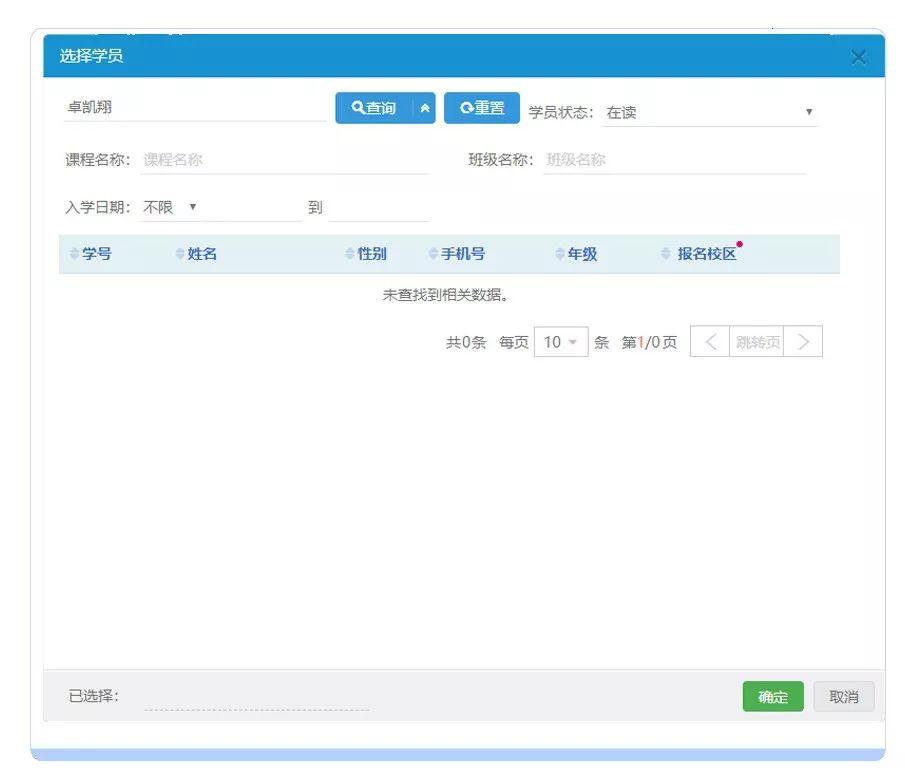Click the 查询 search button

click(374, 108)
